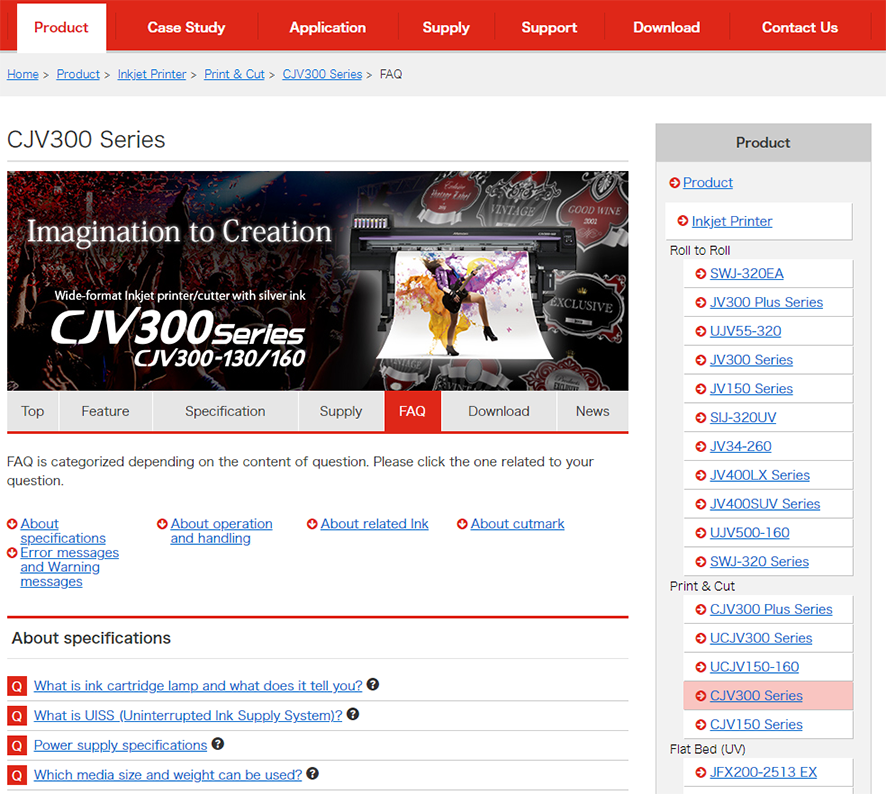Viewport: 886px width, 794px height.
Task: Open the Download tab of CJV300 Series
Action: coord(498,411)
